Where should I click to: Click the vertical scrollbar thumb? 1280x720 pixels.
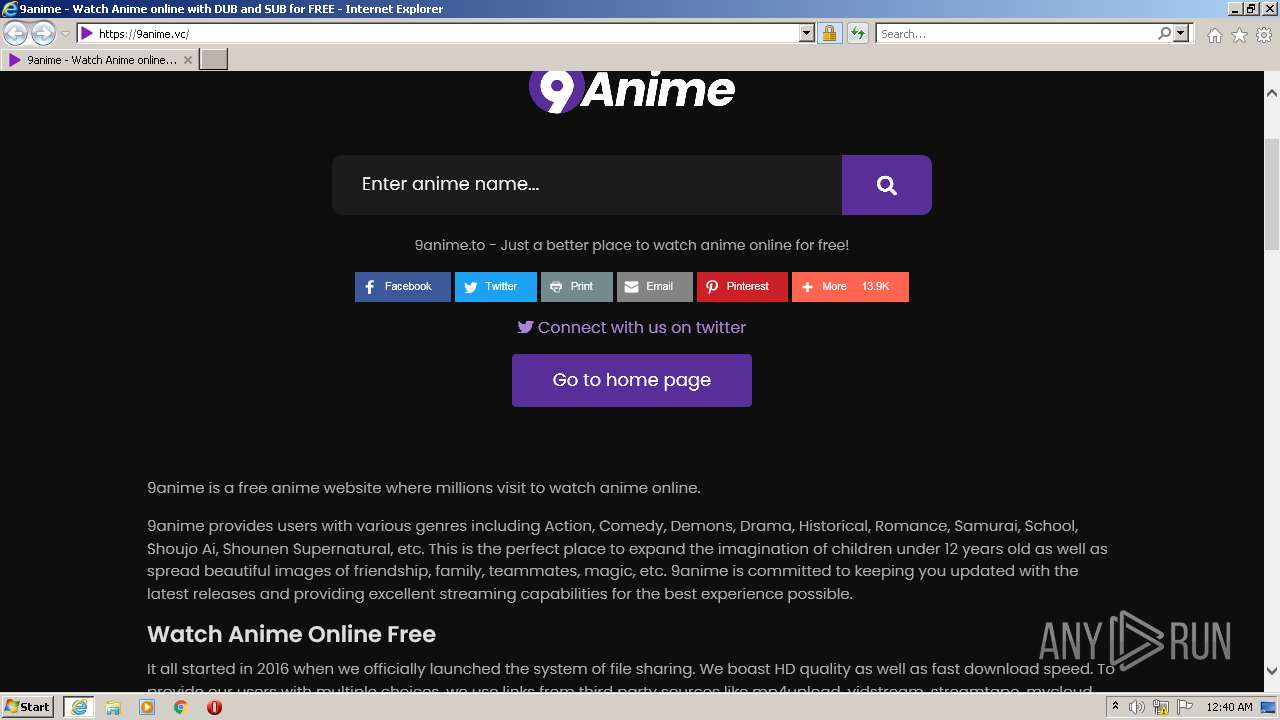[x=1272, y=195]
